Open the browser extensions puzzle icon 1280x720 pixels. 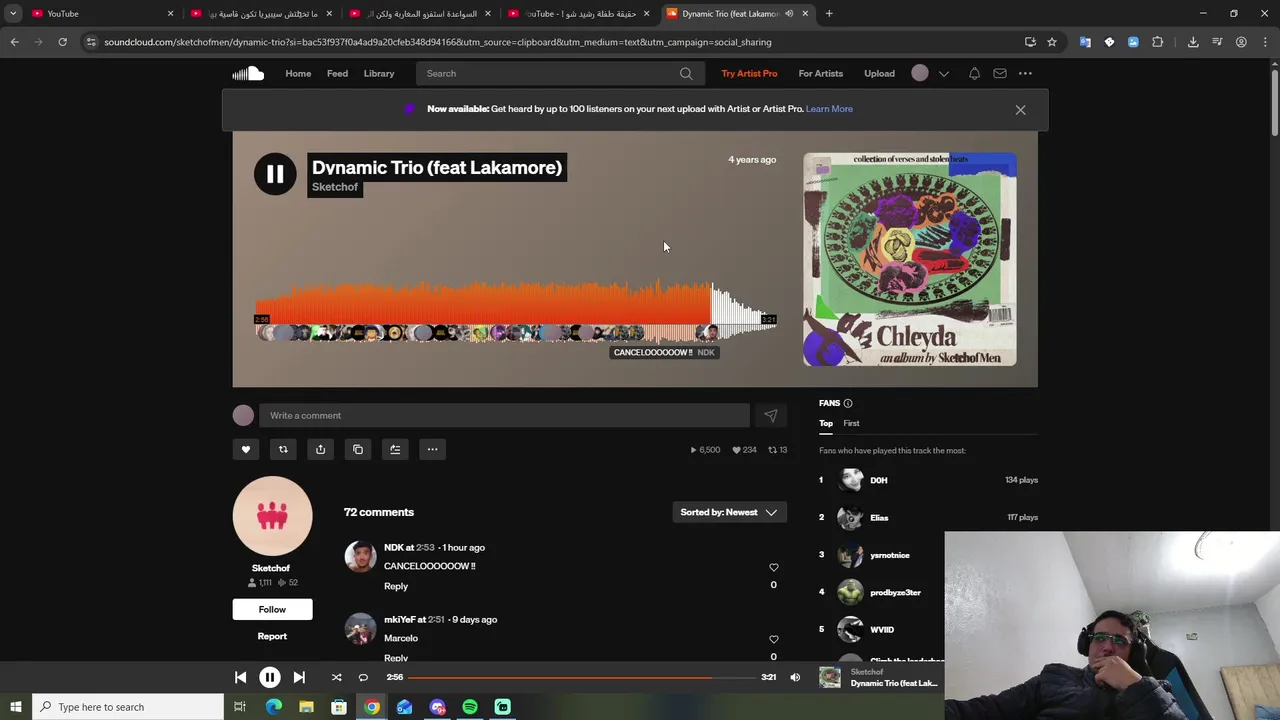point(1157,42)
